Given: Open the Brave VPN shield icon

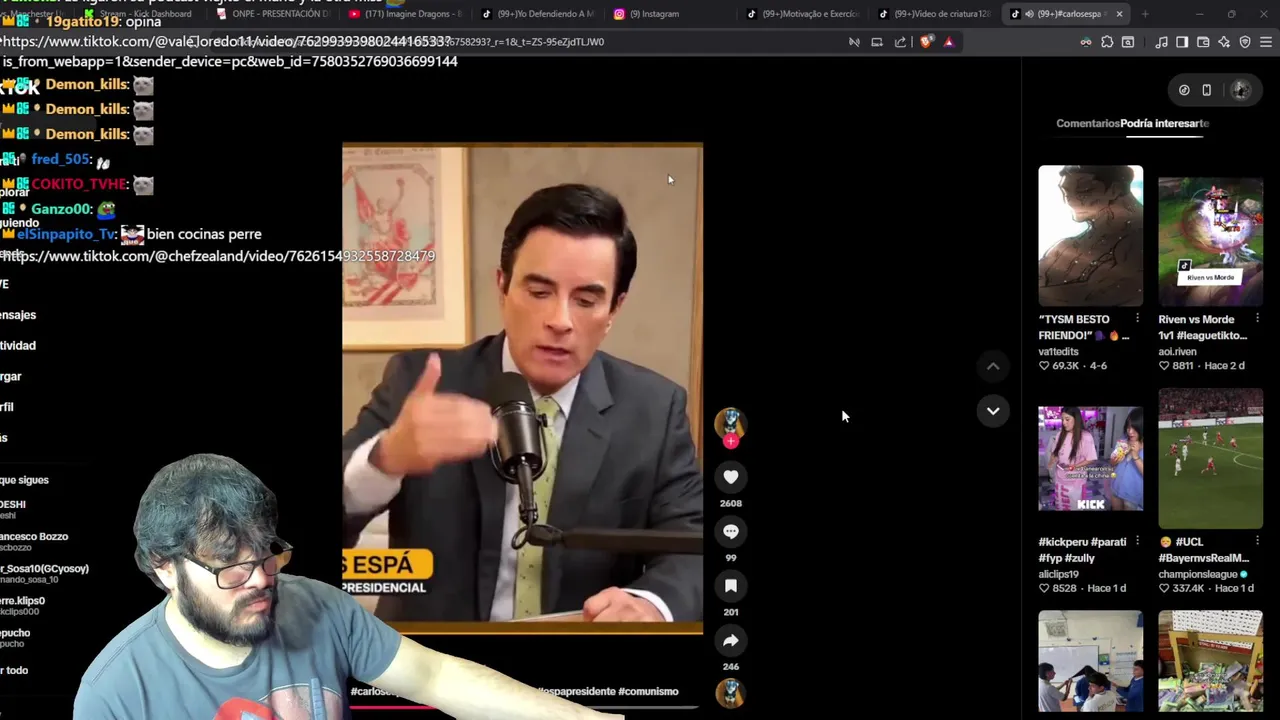Looking at the screenshot, I should [x=1245, y=42].
